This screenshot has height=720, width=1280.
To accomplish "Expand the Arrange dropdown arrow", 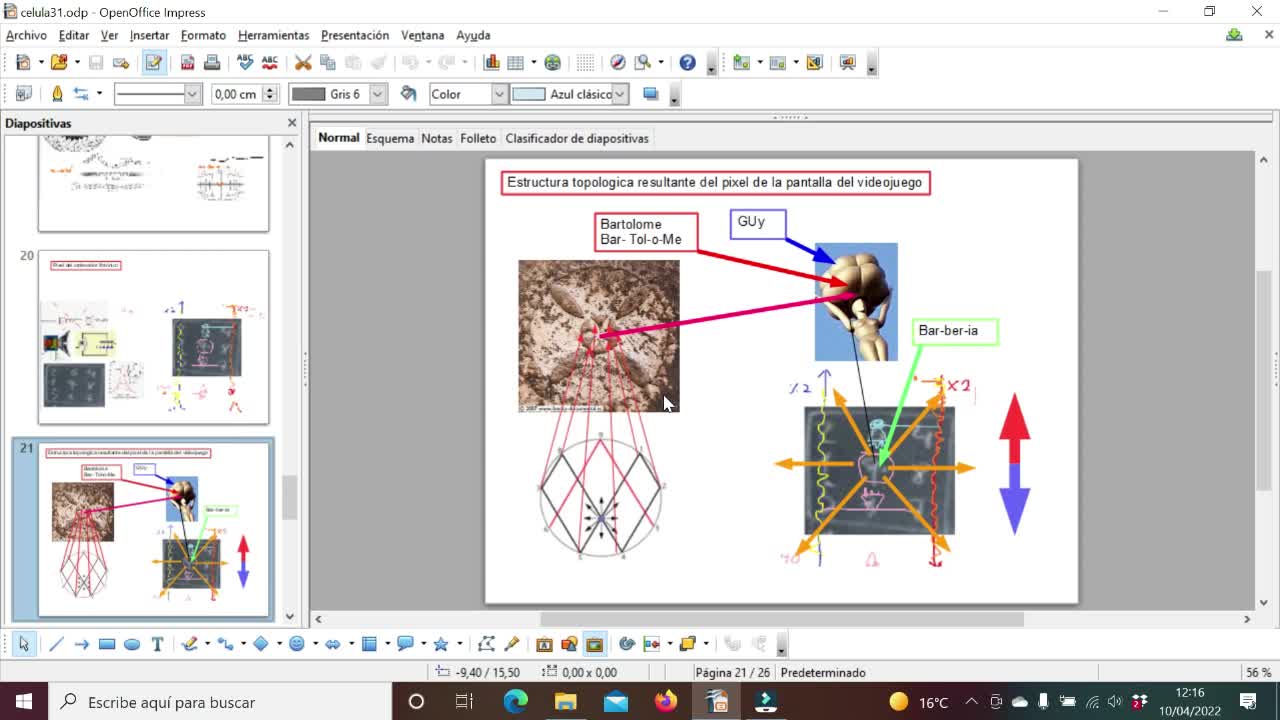I will click(705, 644).
